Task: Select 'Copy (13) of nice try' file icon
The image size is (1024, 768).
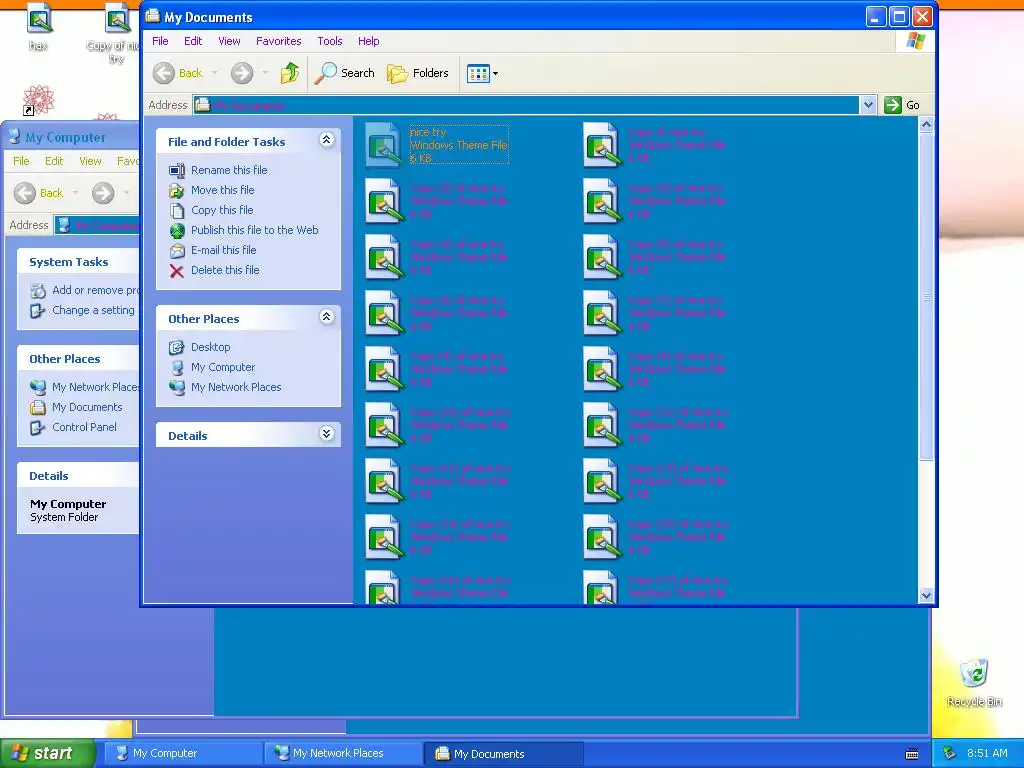Action: point(601,481)
